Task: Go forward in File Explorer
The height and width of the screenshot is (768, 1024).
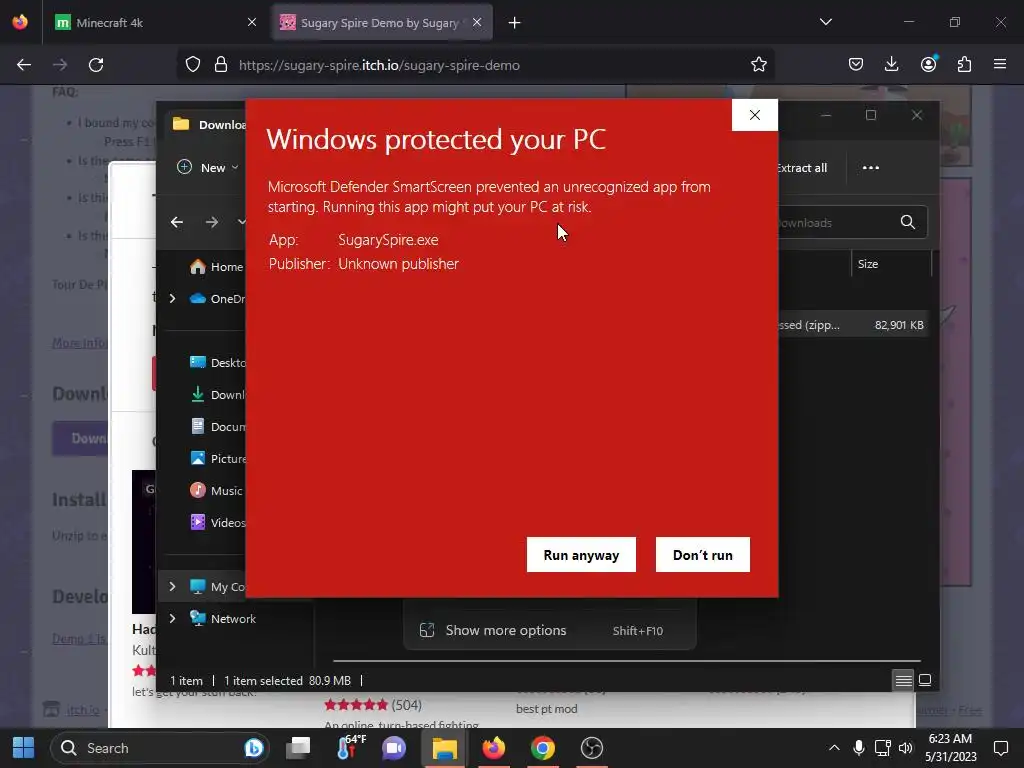Action: pos(212,223)
